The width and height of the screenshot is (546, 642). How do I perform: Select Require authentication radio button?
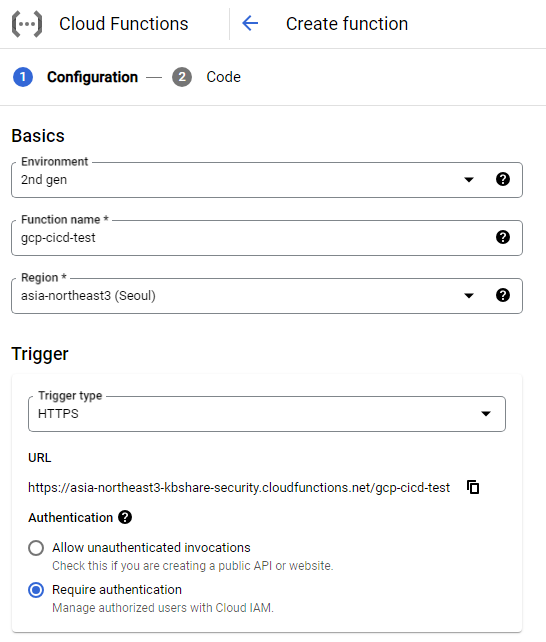[36, 590]
